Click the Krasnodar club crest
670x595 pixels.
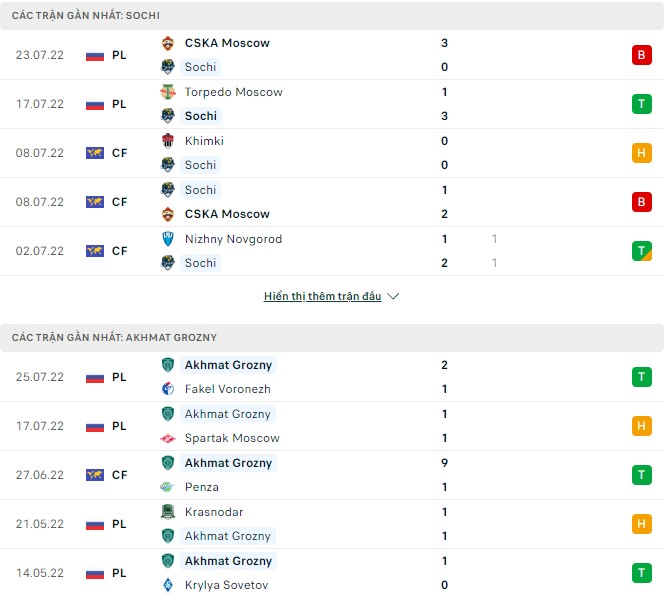tap(168, 512)
